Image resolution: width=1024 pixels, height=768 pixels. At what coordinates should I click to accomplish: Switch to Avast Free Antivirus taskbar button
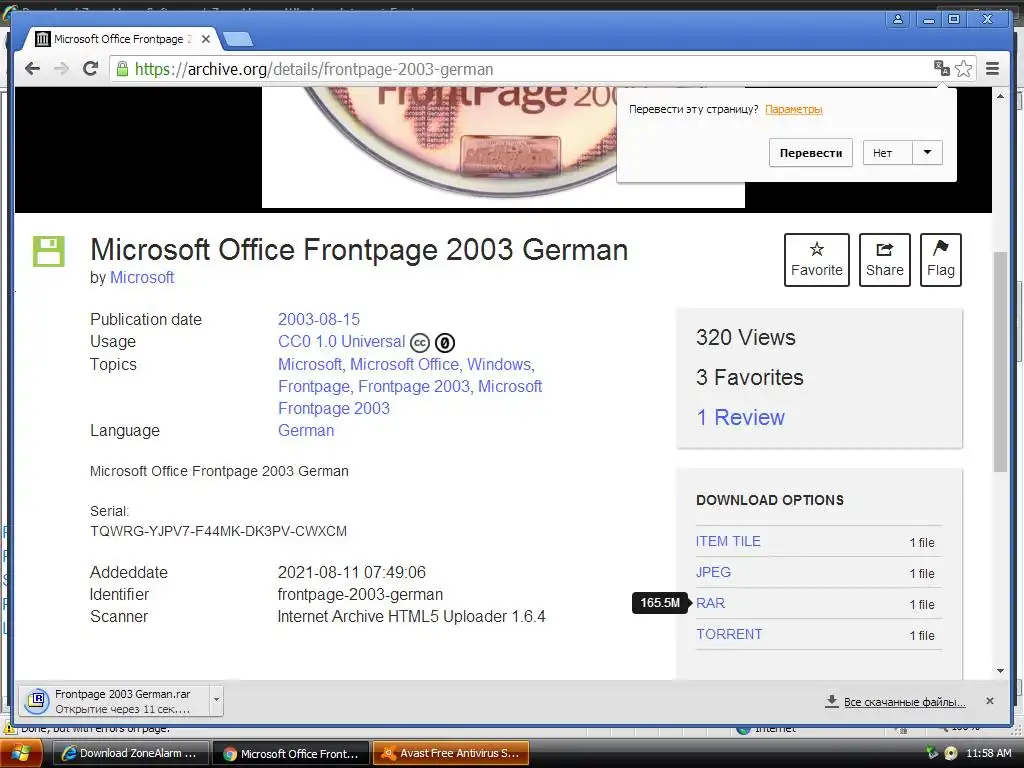tap(451, 754)
